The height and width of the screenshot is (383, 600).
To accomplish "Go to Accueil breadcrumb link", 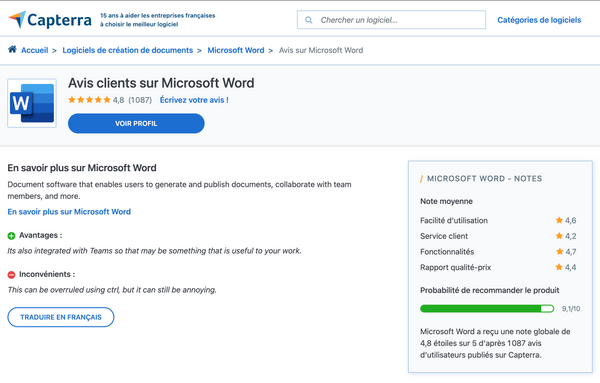I will coord(34,50).
